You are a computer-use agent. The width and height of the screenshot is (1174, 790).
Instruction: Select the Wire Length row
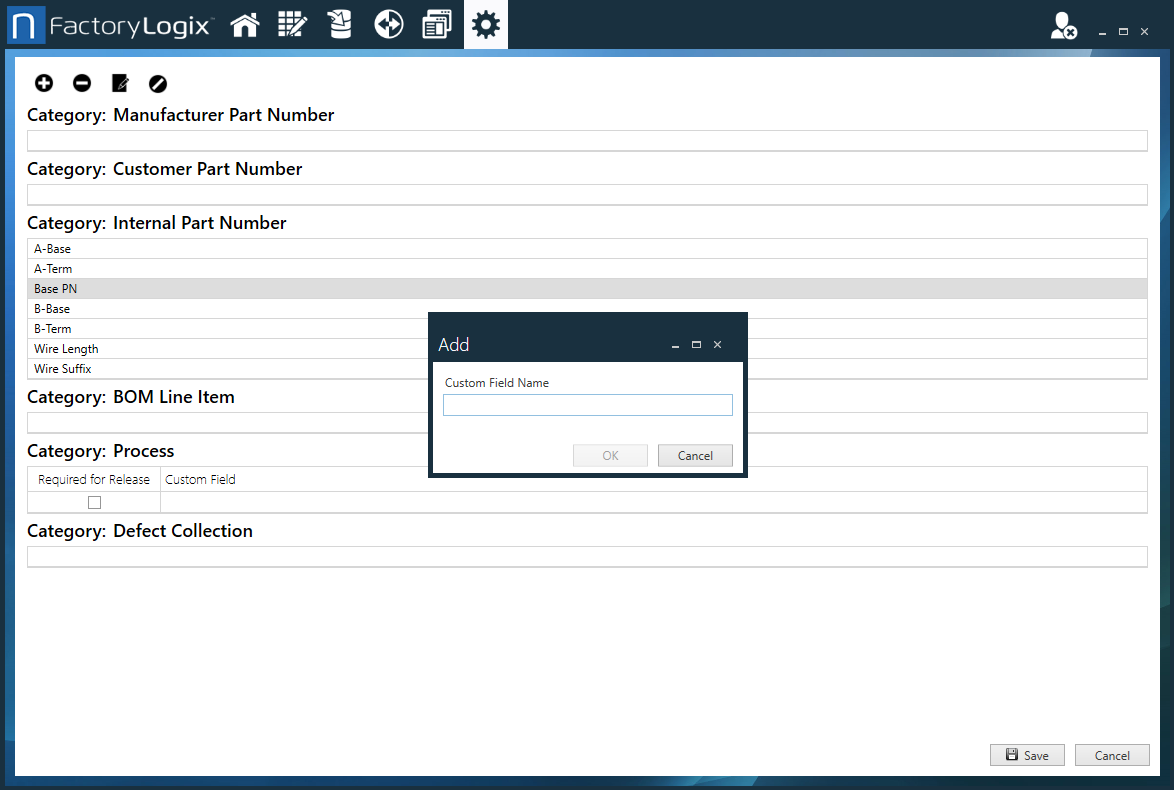click(200, 348)
